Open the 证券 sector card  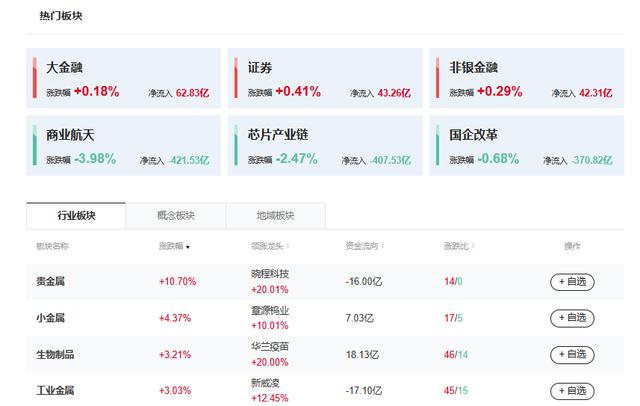pyautogui.click(x=325, y=78)
